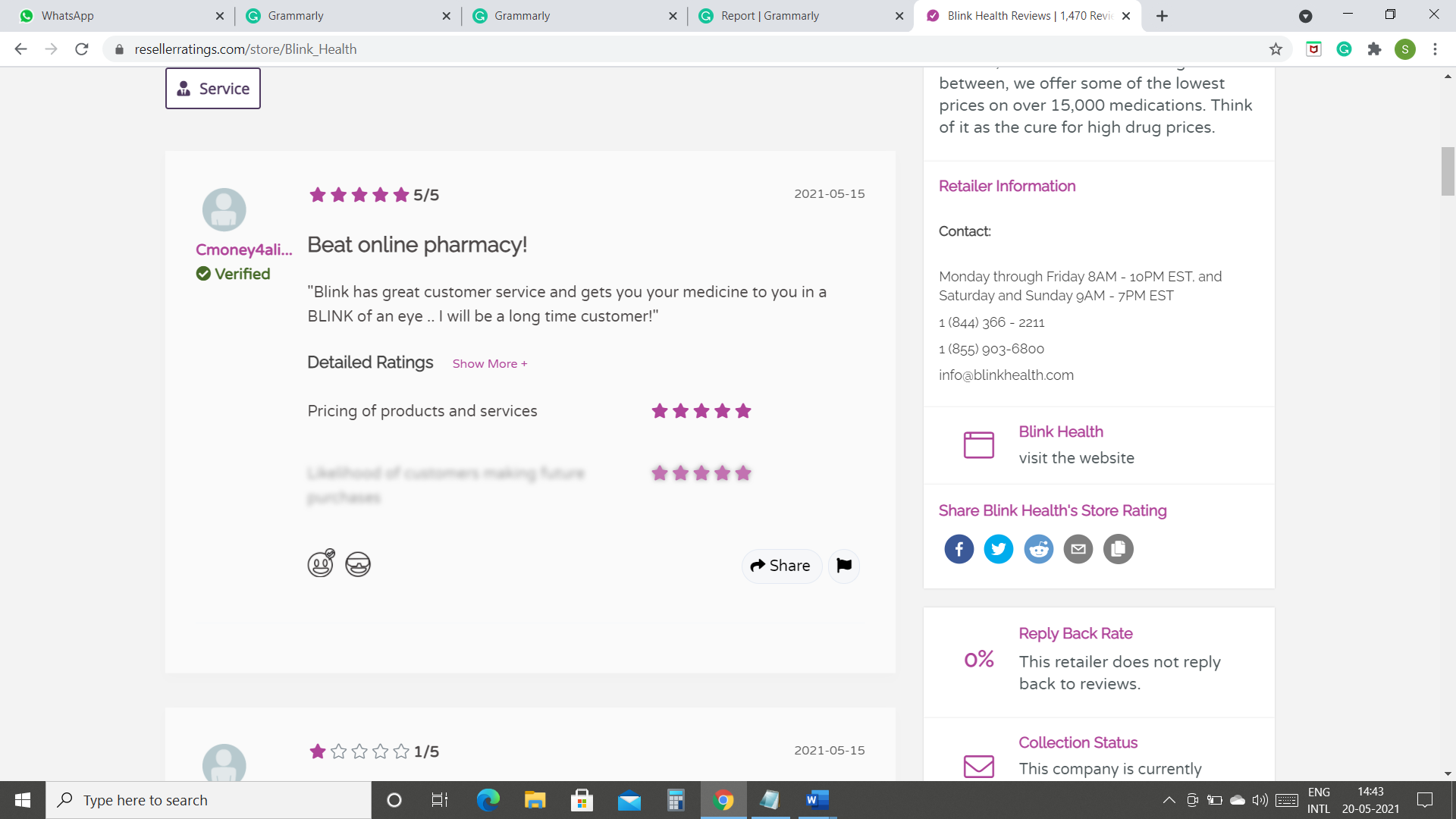Share review via Facebook icon

tap(959, 549)
